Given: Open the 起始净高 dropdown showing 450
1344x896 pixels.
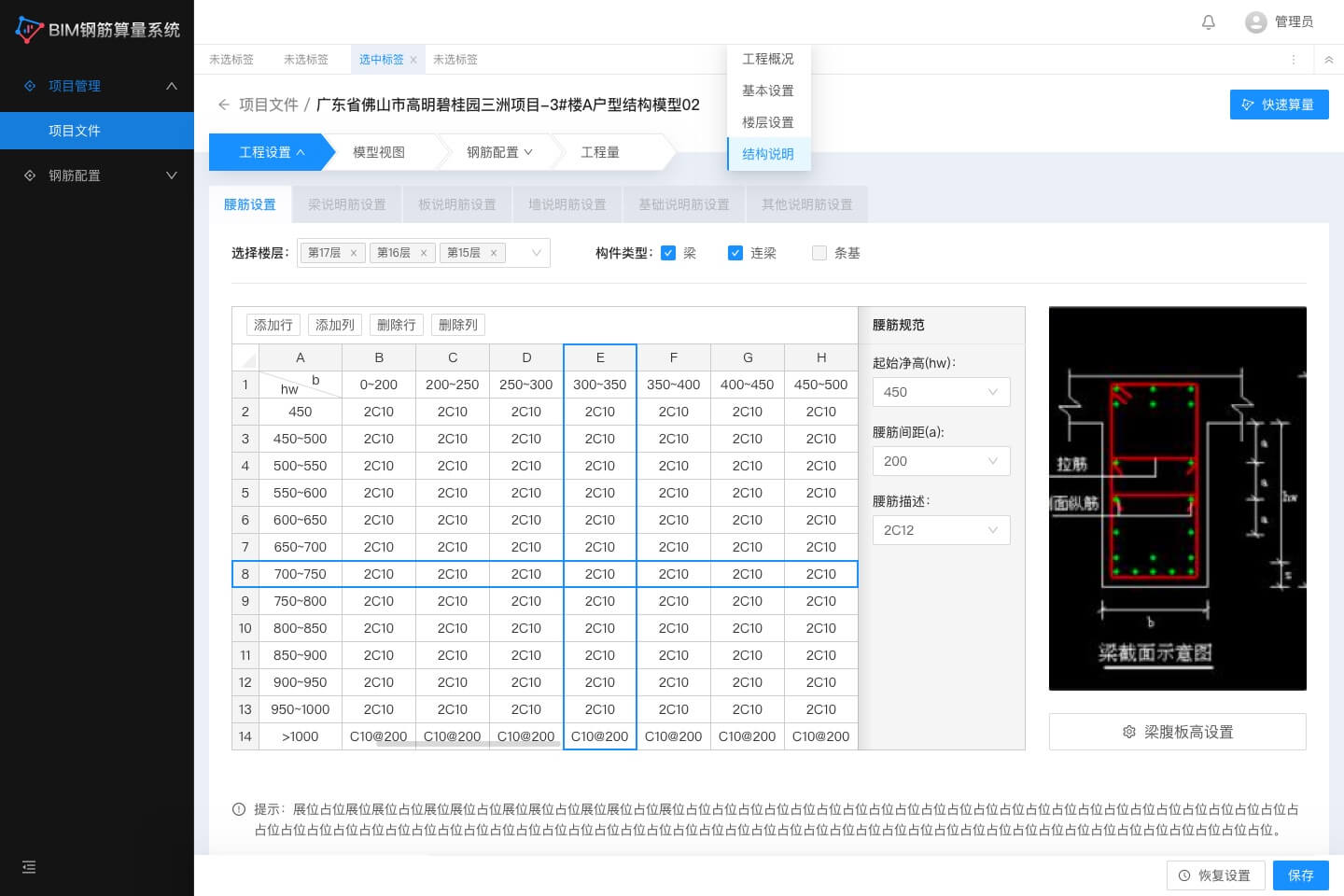Looking at the screenshot, I should pyautogui.click(x=941, y=392).
